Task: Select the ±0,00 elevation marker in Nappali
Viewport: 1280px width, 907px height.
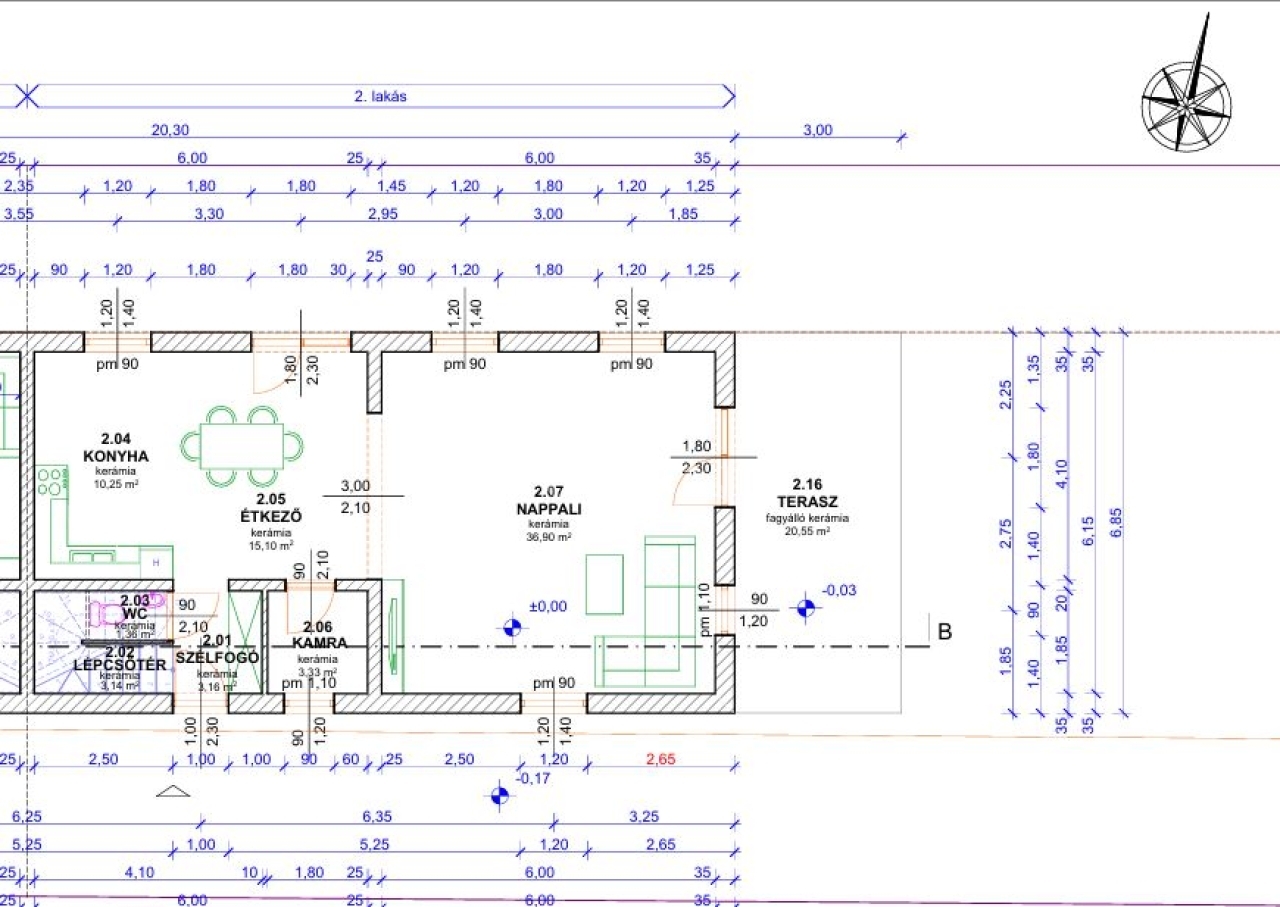Action: (512, 627)
